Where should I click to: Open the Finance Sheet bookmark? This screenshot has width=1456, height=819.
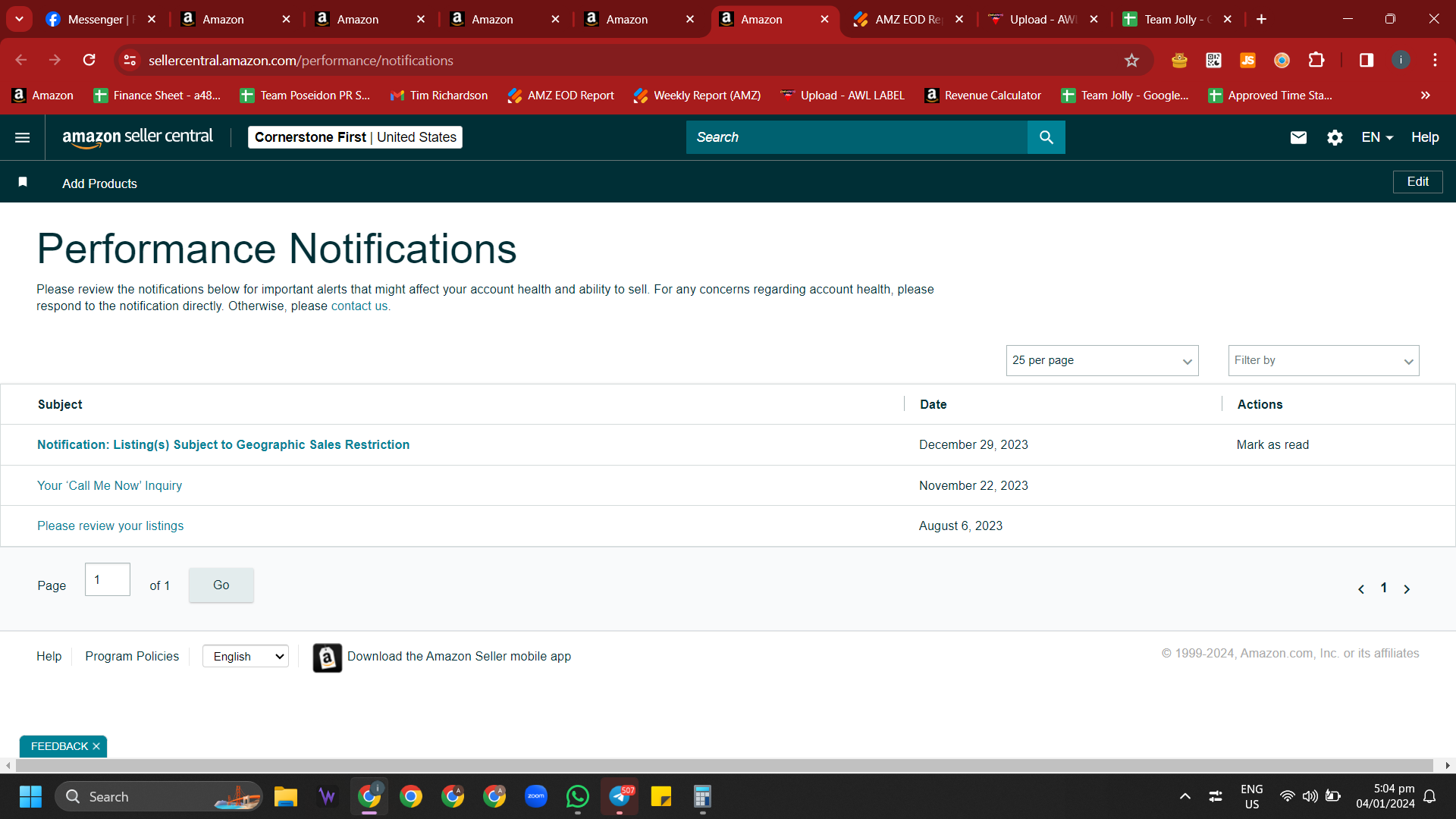[x=157, y=95]
